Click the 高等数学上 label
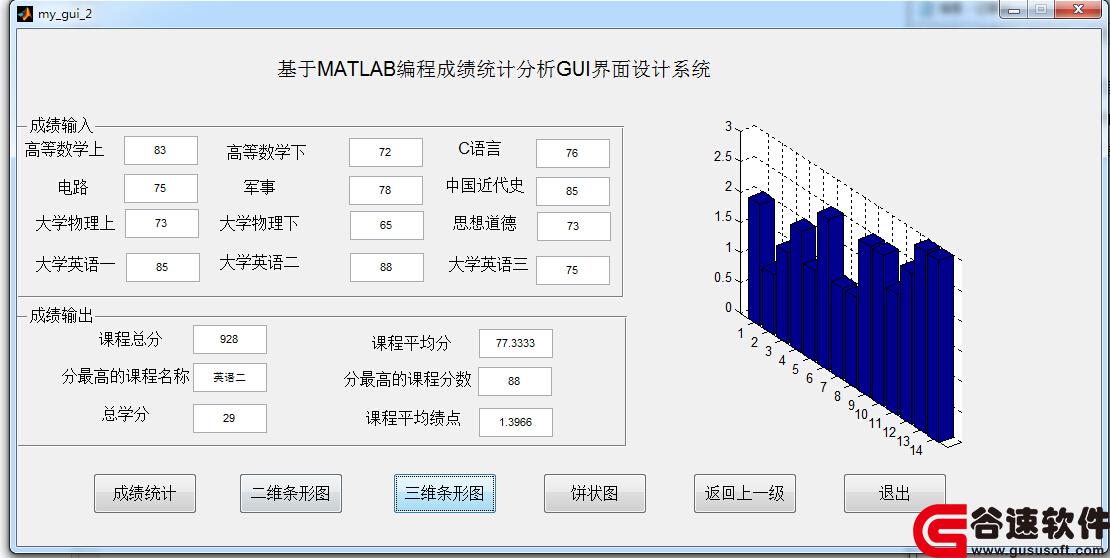1110x558 pixels. click(x=64, y=149)
